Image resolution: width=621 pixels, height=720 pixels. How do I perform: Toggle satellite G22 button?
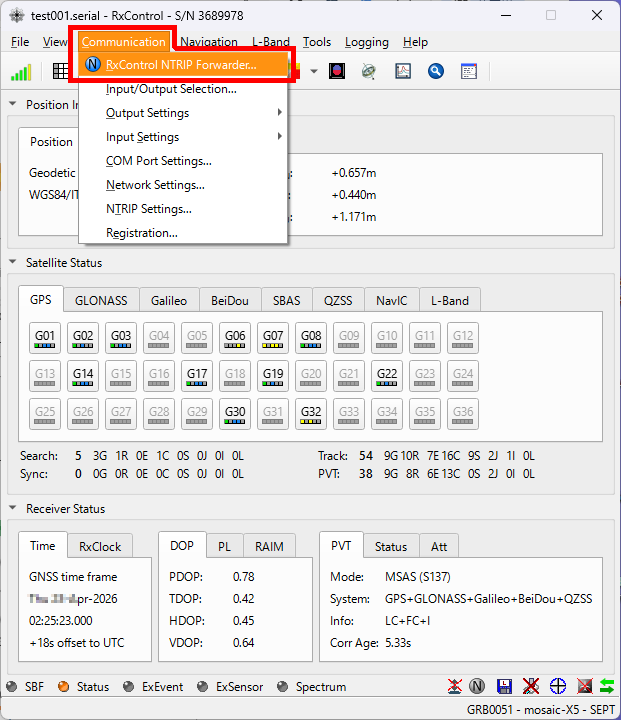click(387, 376)
